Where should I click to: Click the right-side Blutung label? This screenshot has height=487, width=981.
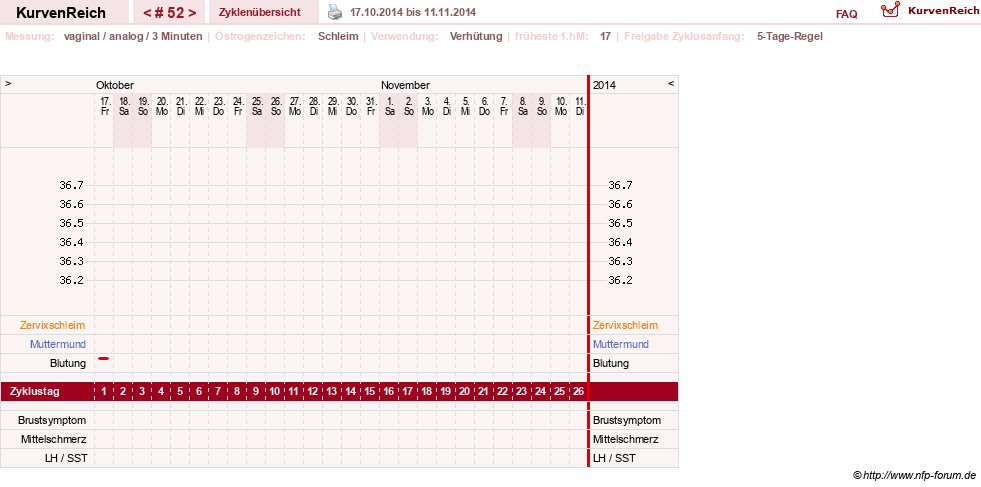(x=611, y=363)
